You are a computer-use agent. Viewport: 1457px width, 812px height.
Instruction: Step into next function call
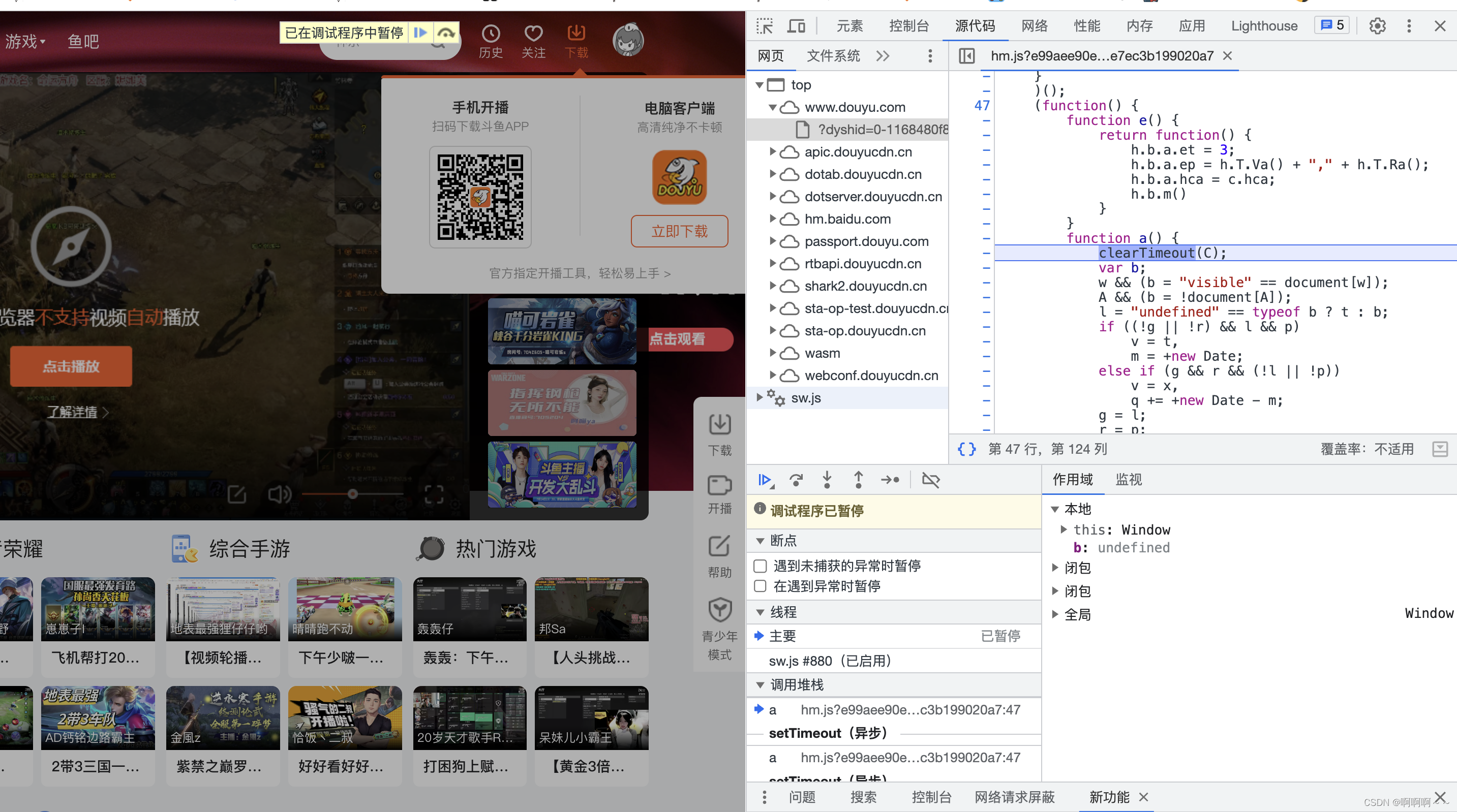pyautogui.click(x=827, y=480)
